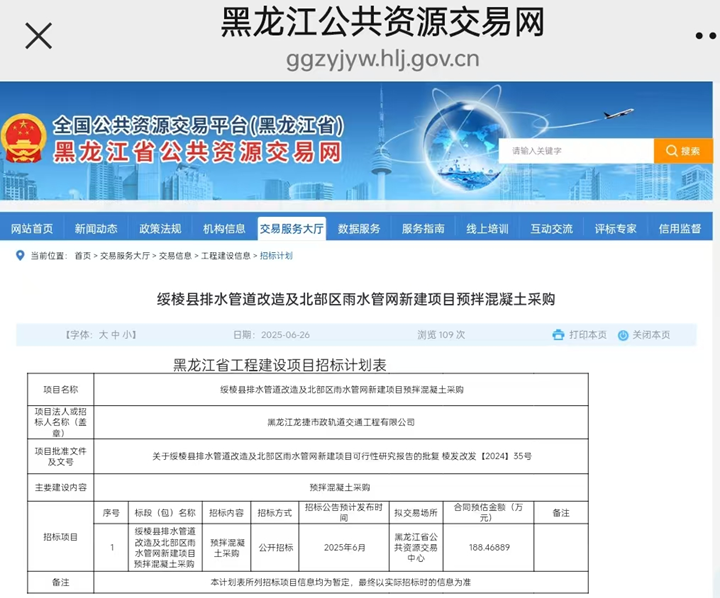Click the national emblem logo
Screen dimensions: 720x598
pos(22,138)
